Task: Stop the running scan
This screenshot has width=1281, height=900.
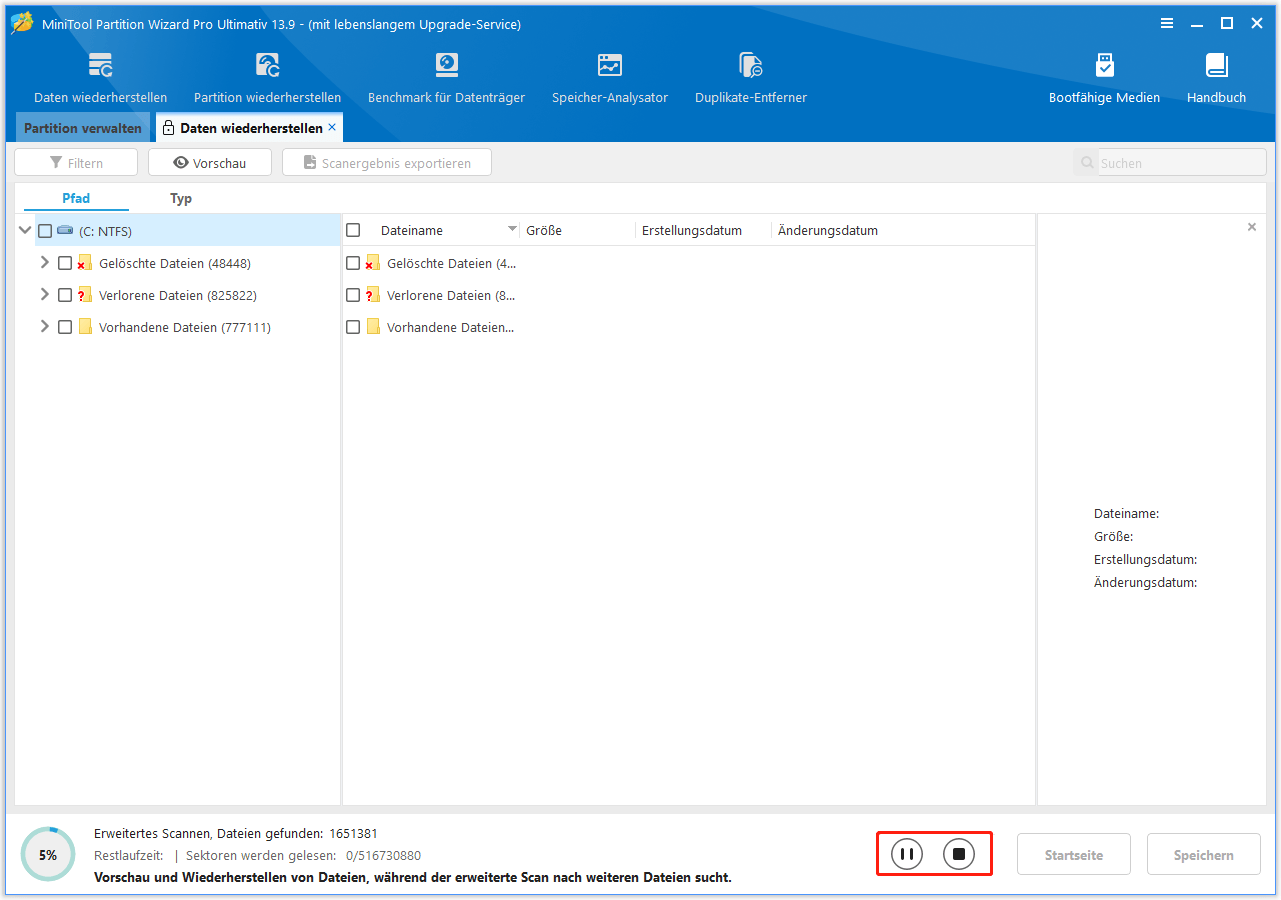Action: point(958,854)
